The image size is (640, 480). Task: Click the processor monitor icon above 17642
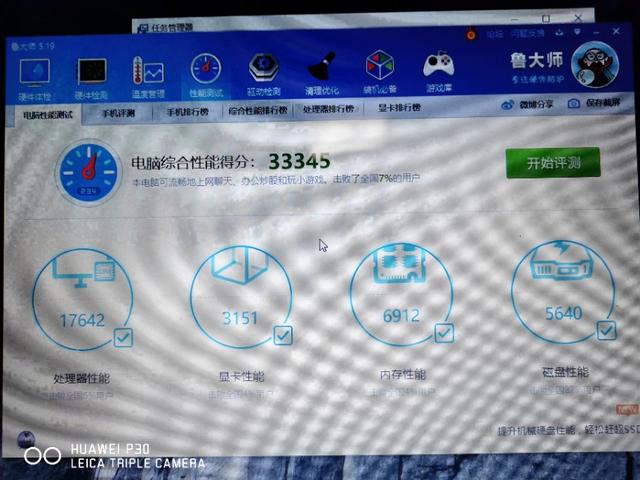(84, 272)
